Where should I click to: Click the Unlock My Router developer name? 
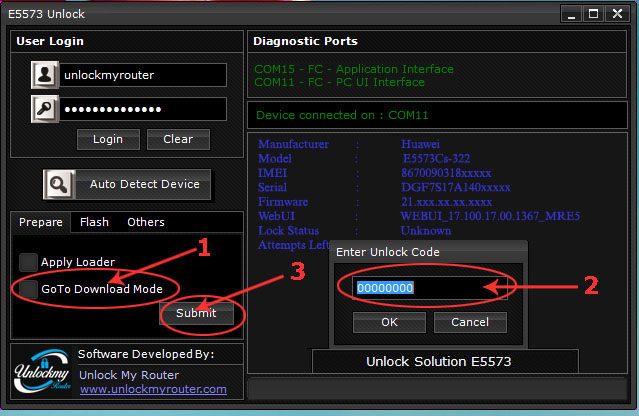pos(129,375)
